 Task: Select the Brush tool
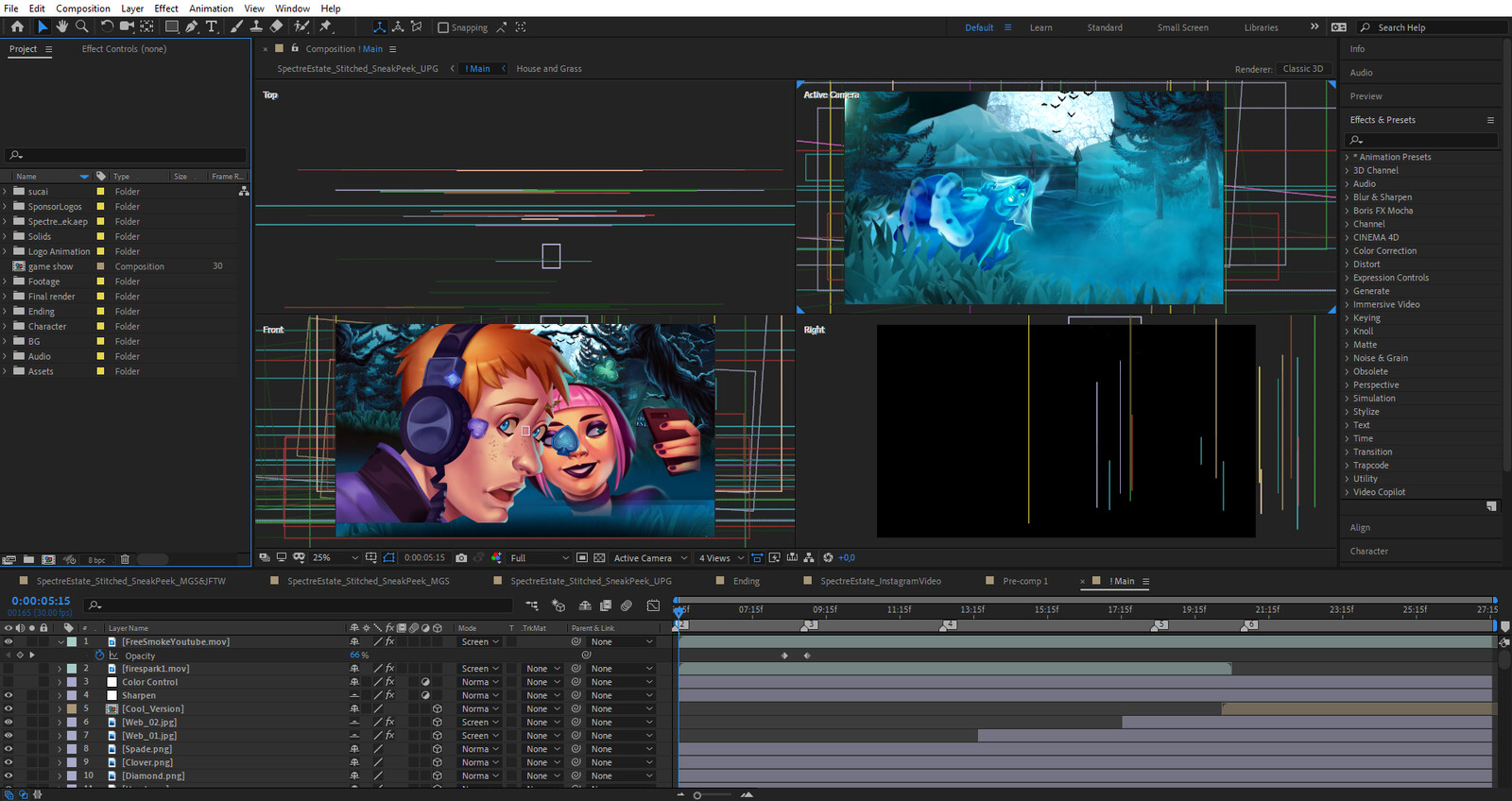(237, 26)
